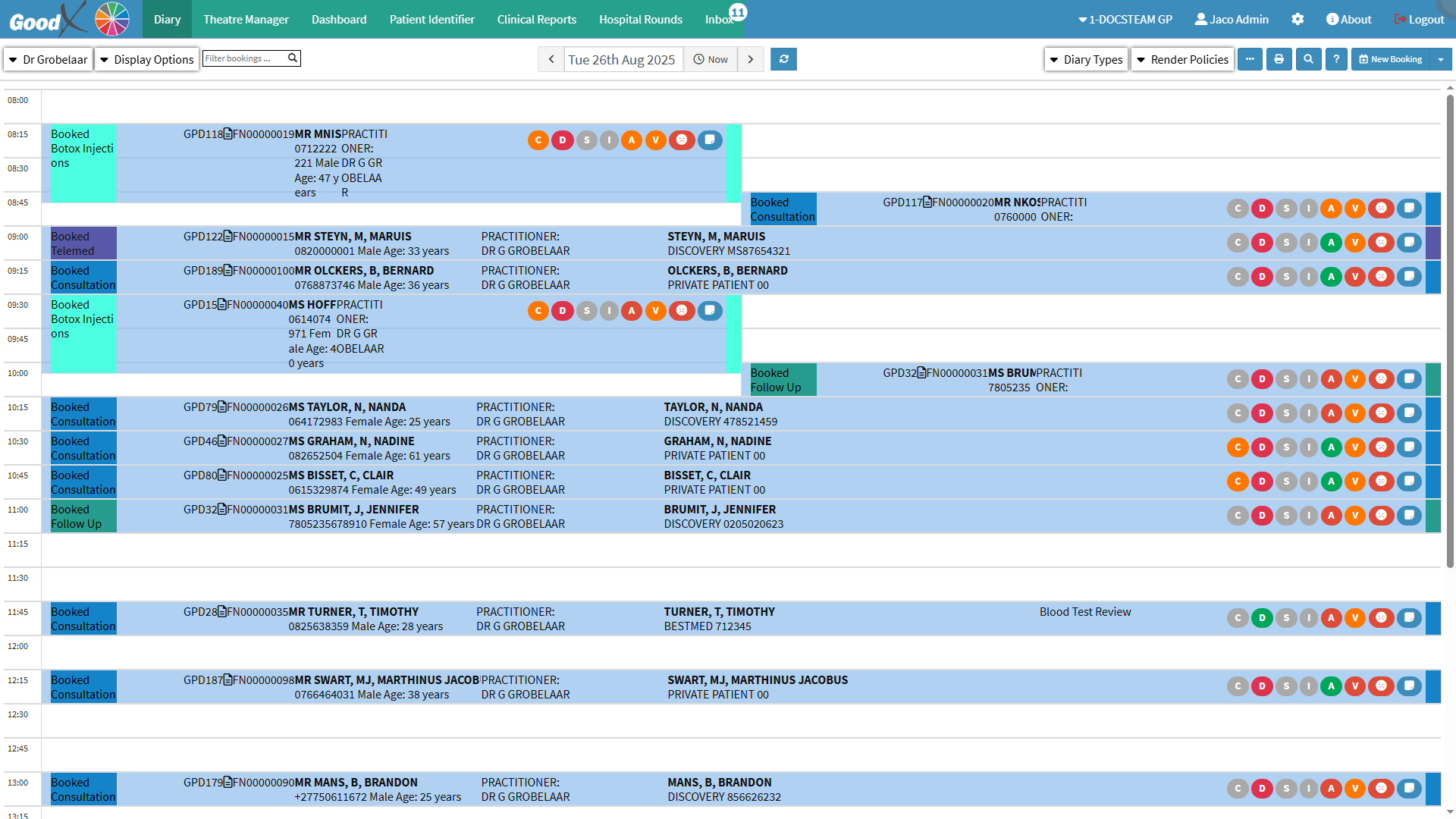The height and width of the screenshot is (819, 1456).
Task: Open notes icon for Steyn booking
Action: pyautogui.click(x=1409, y=243)
